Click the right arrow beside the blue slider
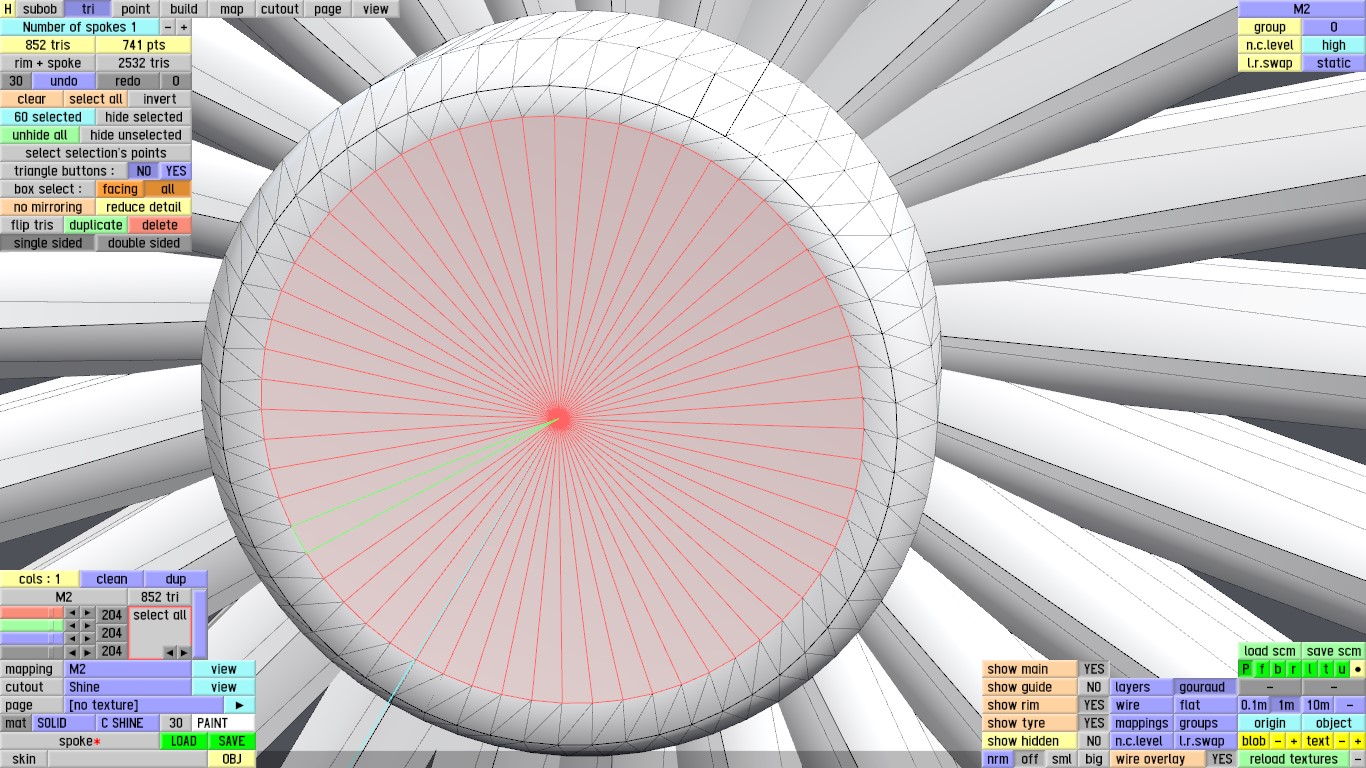Screen dimensions: 1366x768 [x=88, y=638]
